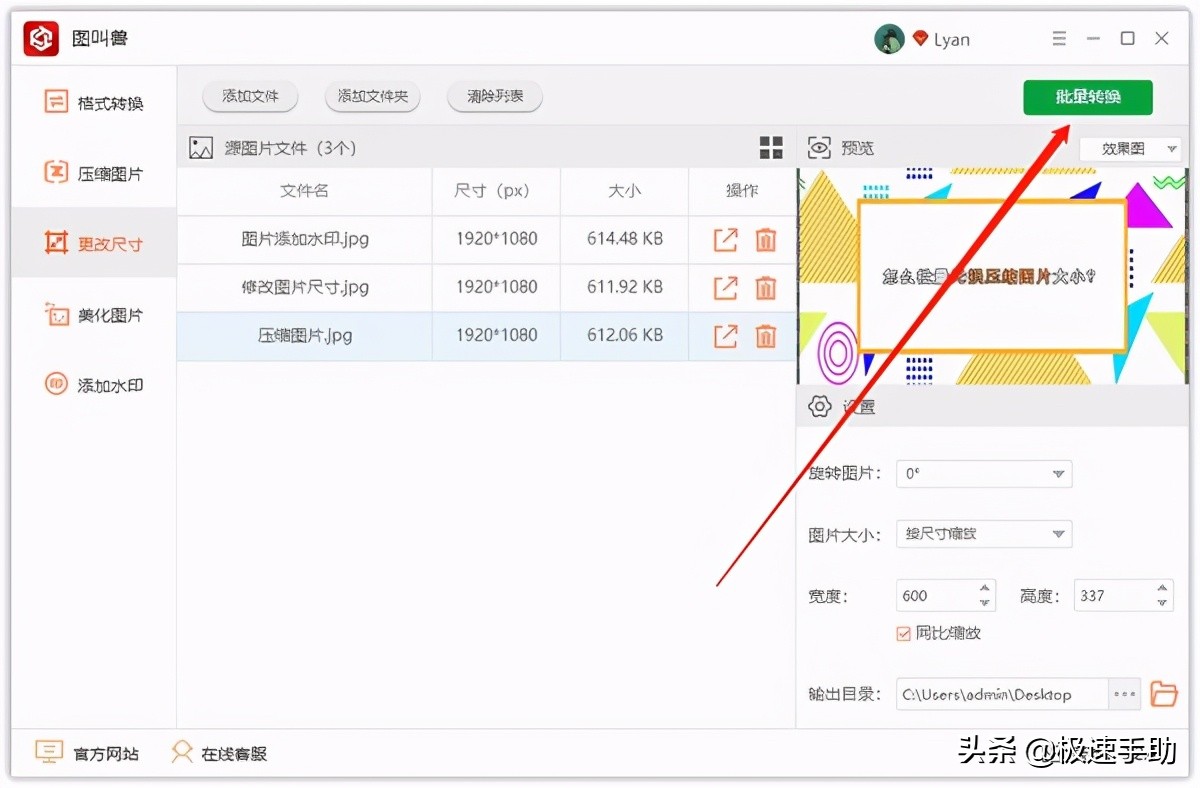Viewport: 1200px width, 788px height.
Task: Click the 高度 height input field
Action: (x=1110, y=596)
